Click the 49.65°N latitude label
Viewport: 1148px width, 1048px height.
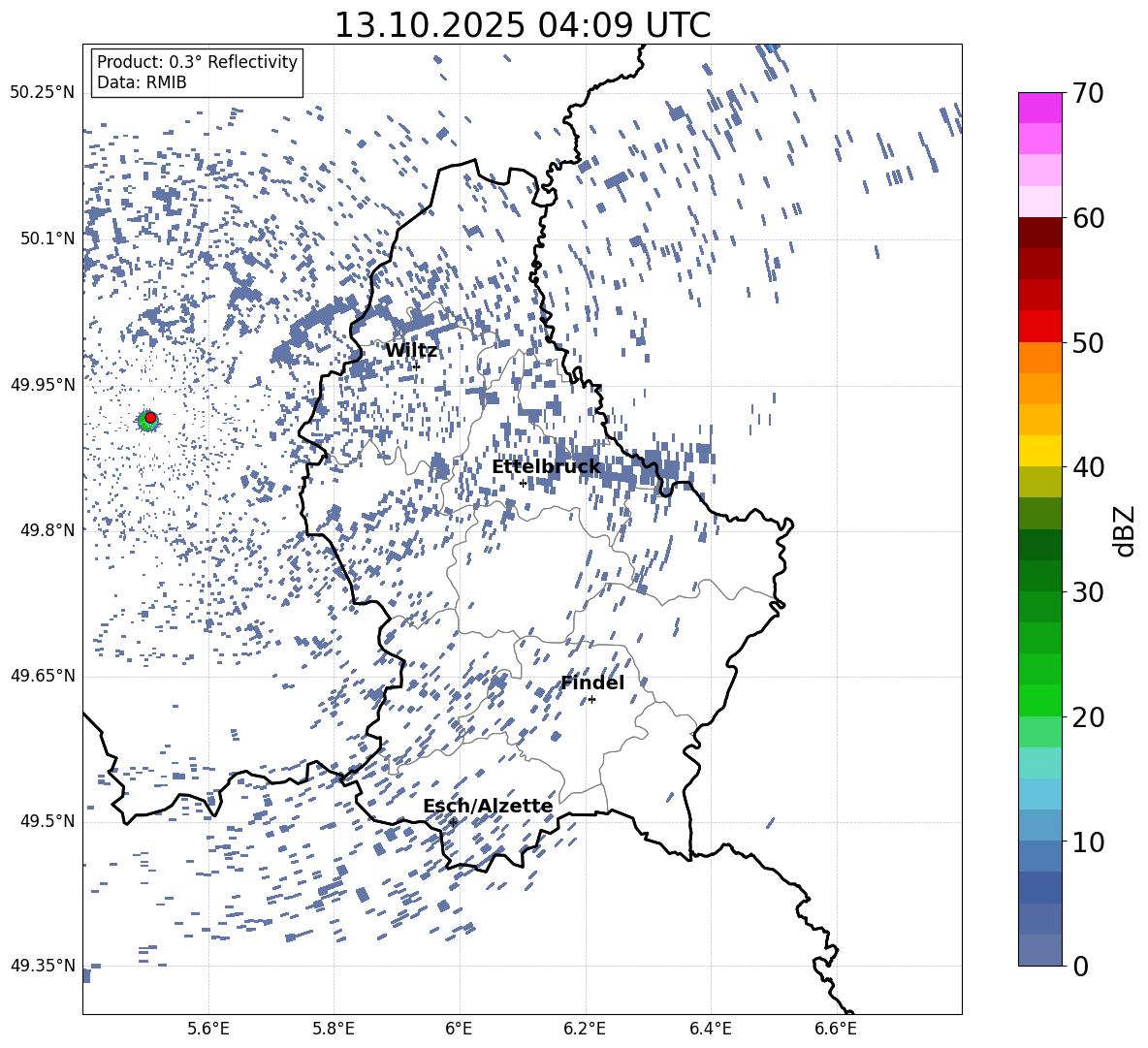(x=43, y=676)
